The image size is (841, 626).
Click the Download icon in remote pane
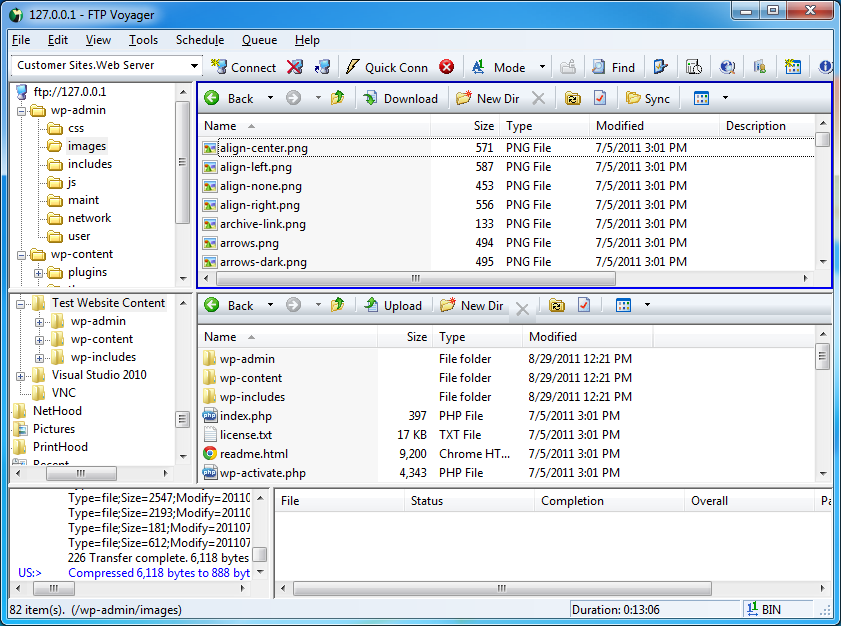(x=370, y=98)
